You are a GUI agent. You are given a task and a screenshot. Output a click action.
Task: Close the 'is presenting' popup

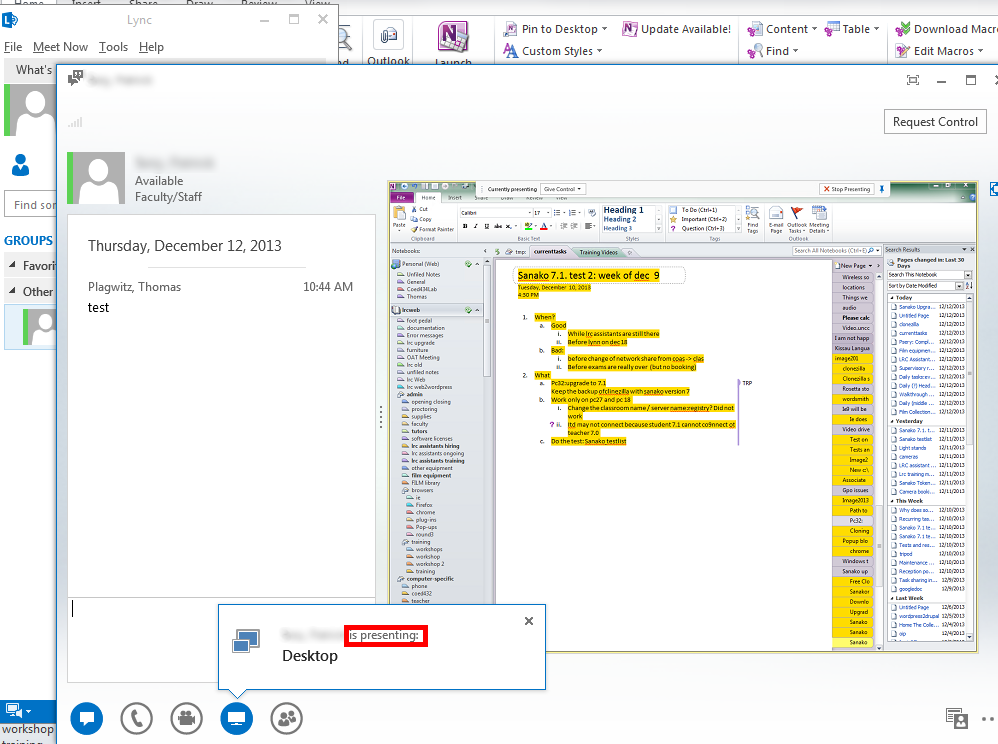click(x=529, y=621)
